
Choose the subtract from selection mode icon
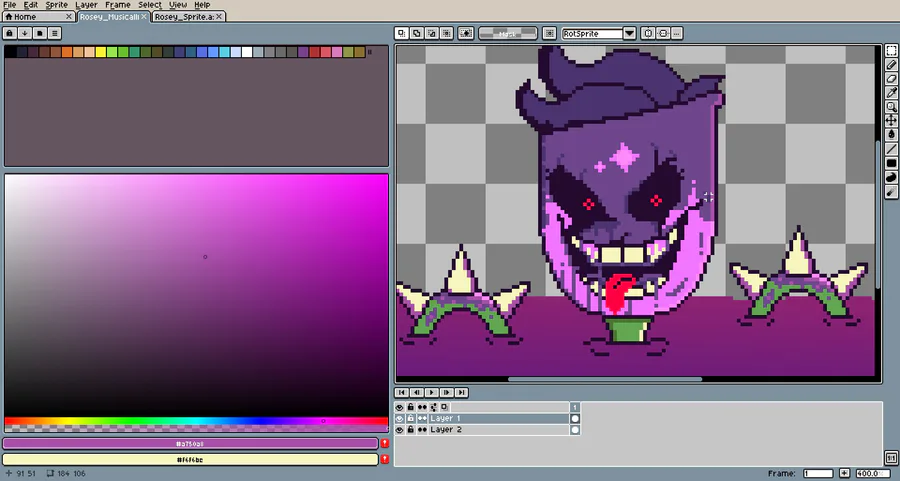click(x=432, y=33)
